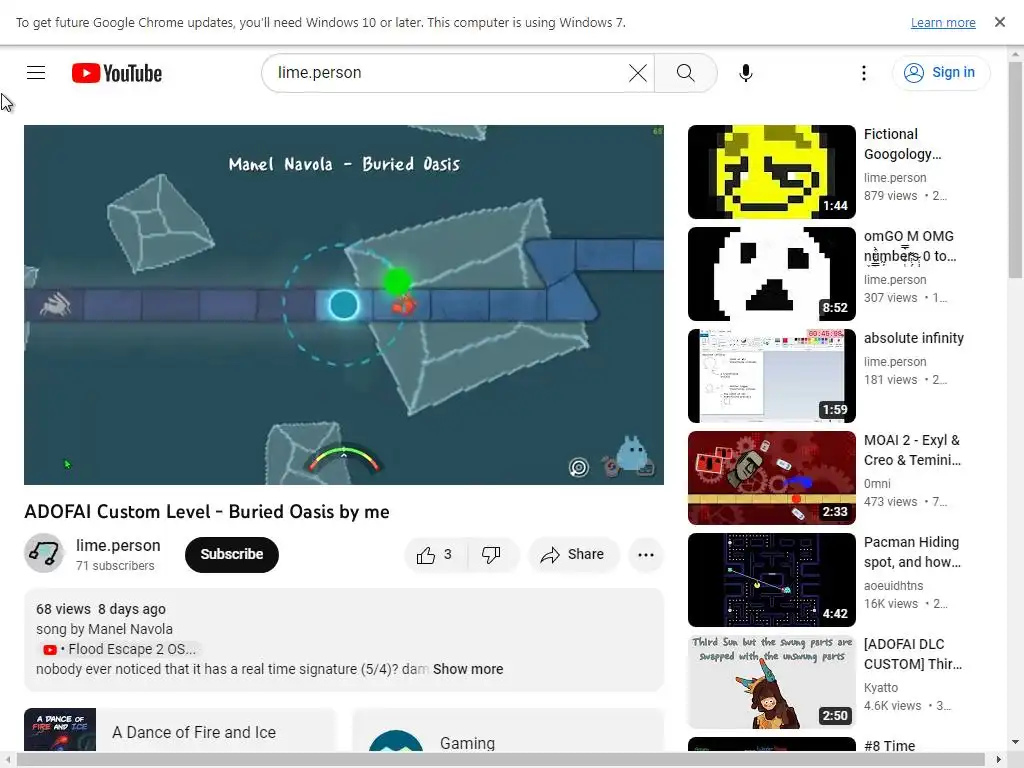This screenshot has height=768, width=1024.
Task: Click the title 'Pacman Hiding spot, and how...'
Action: 912,552
